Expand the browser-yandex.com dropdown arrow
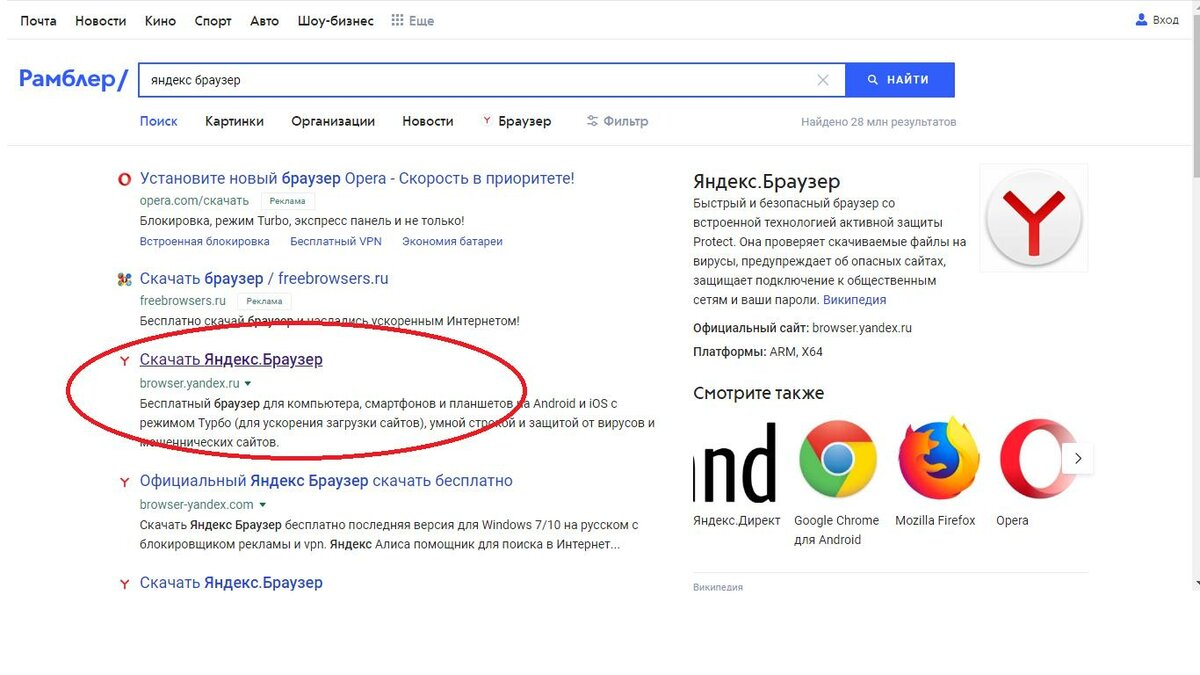Image resolution: width=1200 pixels, height=675 pixels. point(263,505)
